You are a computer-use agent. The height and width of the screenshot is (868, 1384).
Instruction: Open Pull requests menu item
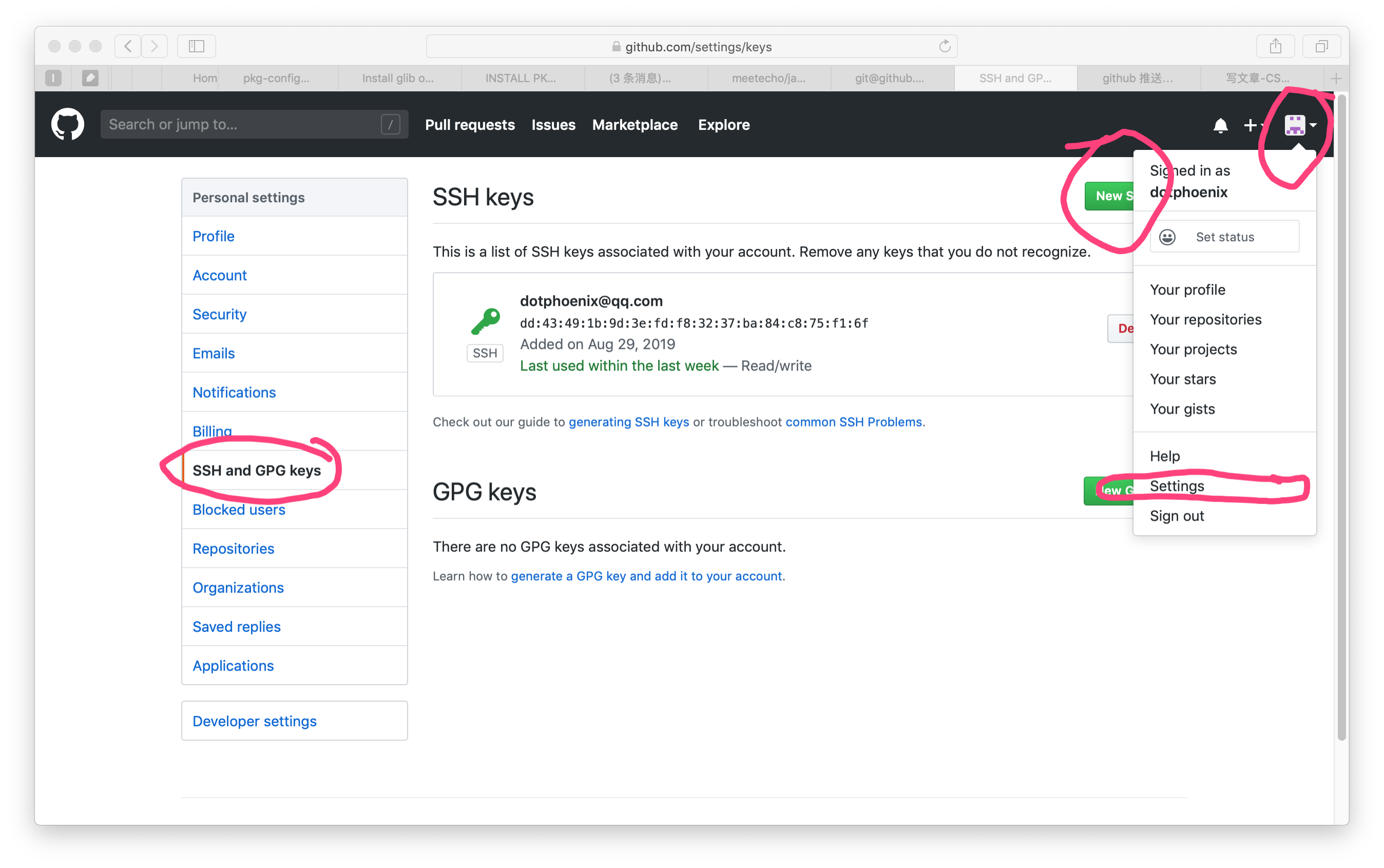[471, 125]
